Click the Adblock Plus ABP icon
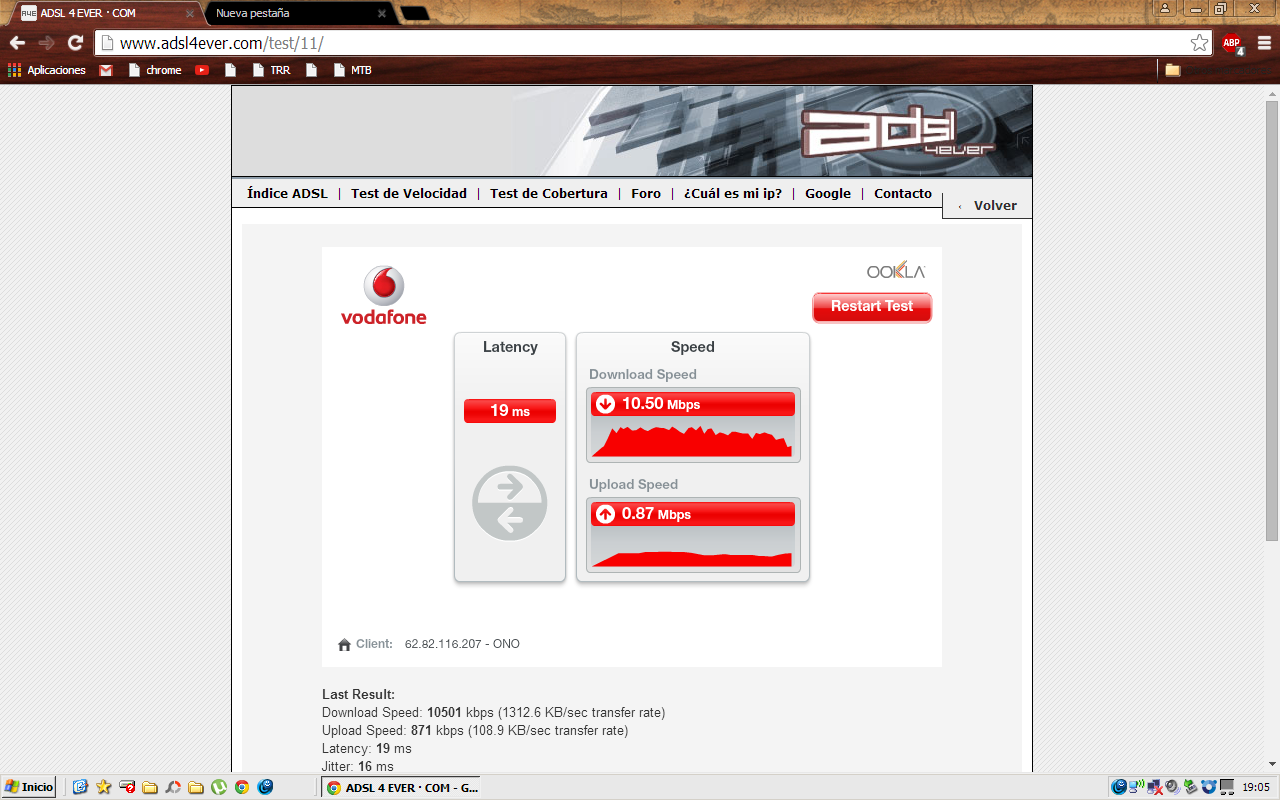1280x800 pixels. [1231, 43]
